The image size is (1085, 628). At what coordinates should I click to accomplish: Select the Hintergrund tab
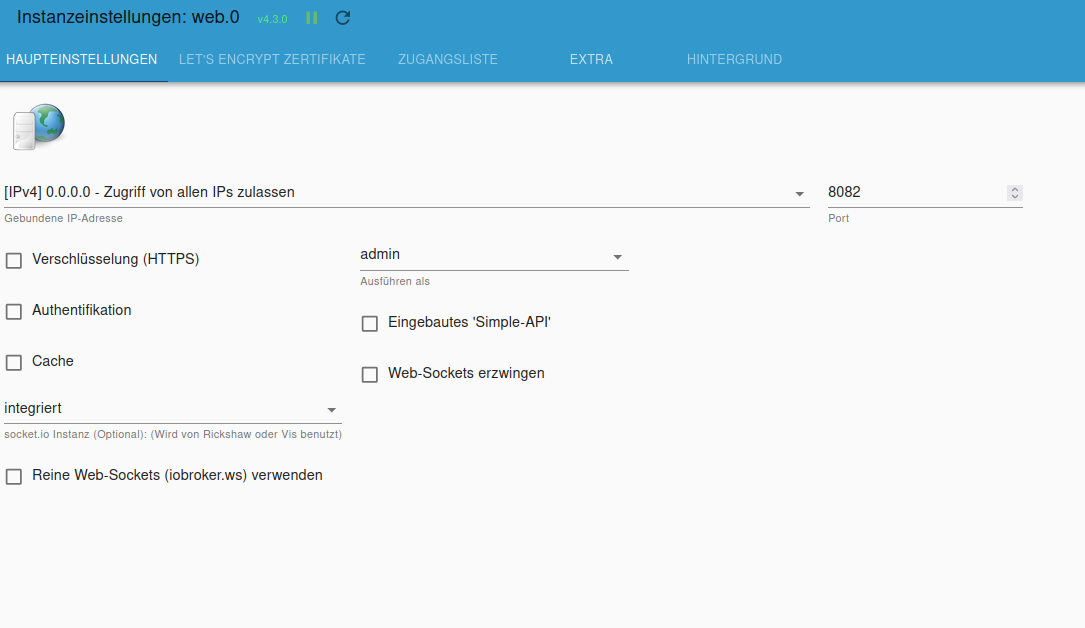[x=734, y=60]
